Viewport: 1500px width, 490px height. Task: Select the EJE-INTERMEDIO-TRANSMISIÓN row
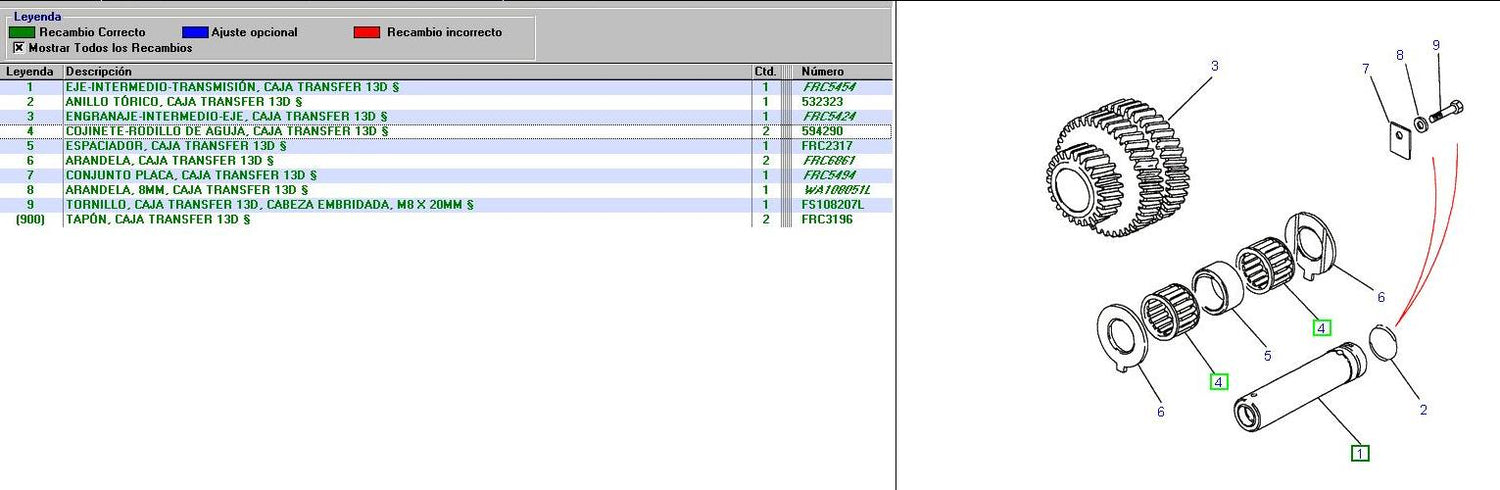(x=232, y=87)
